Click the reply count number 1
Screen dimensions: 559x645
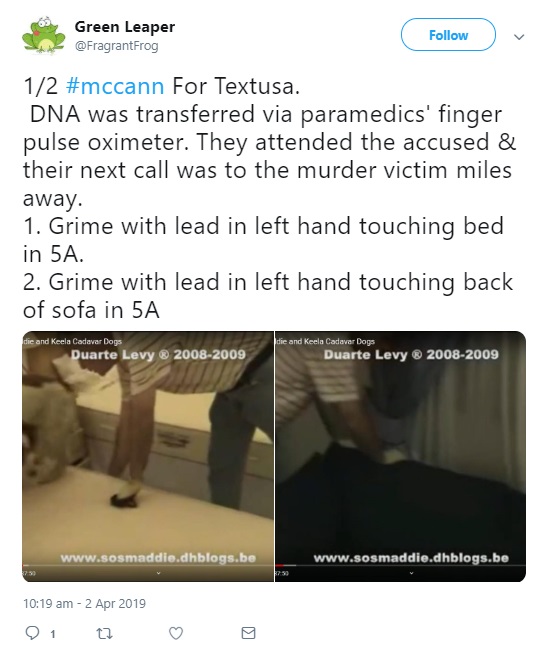point(53,634)
